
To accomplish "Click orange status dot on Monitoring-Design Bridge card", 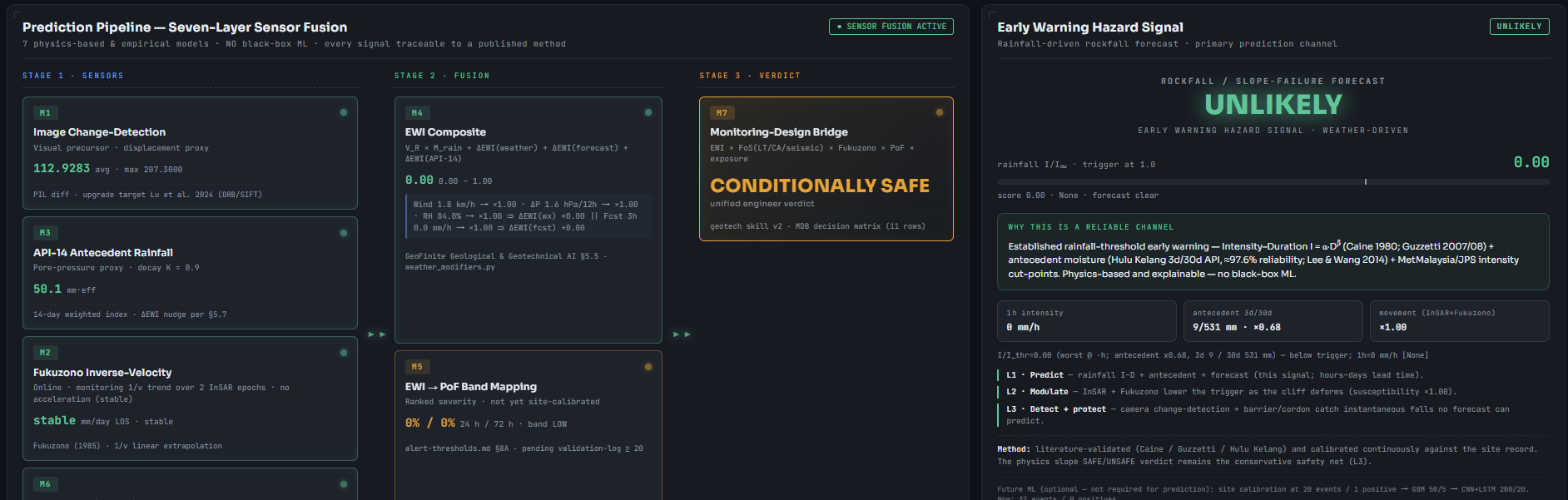I will (x=940, y=112).
